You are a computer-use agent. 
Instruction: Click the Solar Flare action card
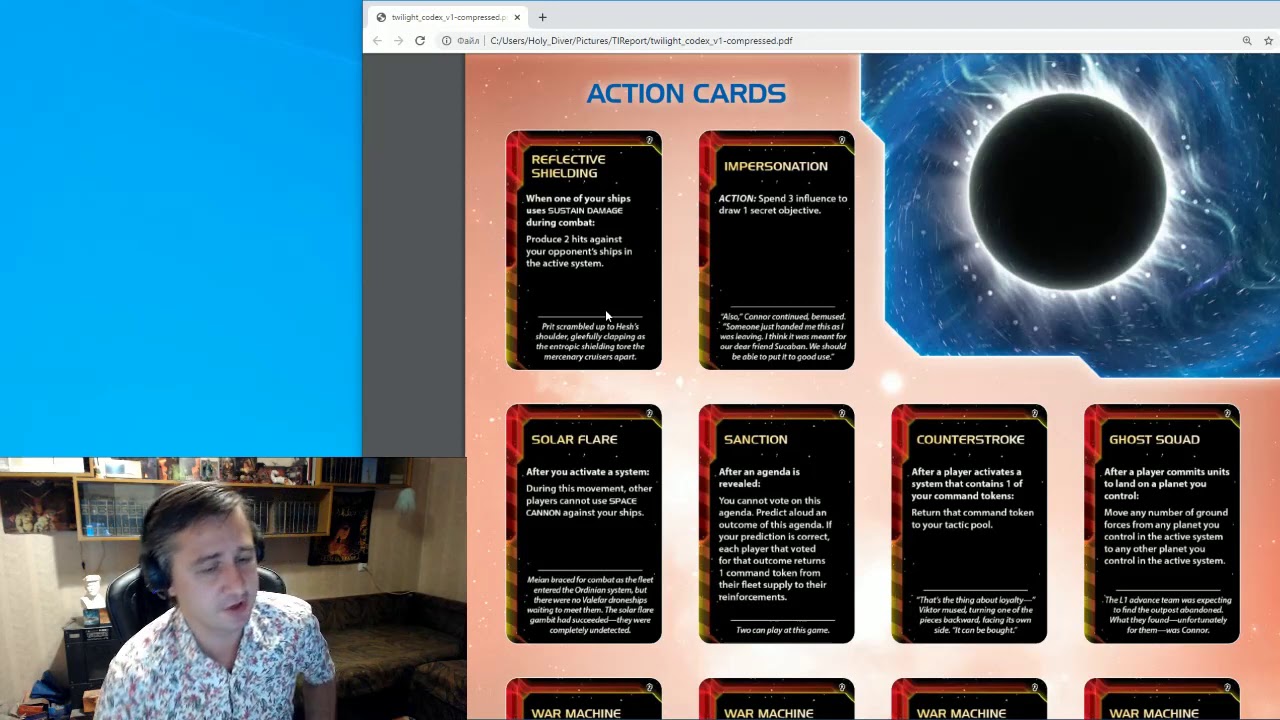tap(584, 524)
